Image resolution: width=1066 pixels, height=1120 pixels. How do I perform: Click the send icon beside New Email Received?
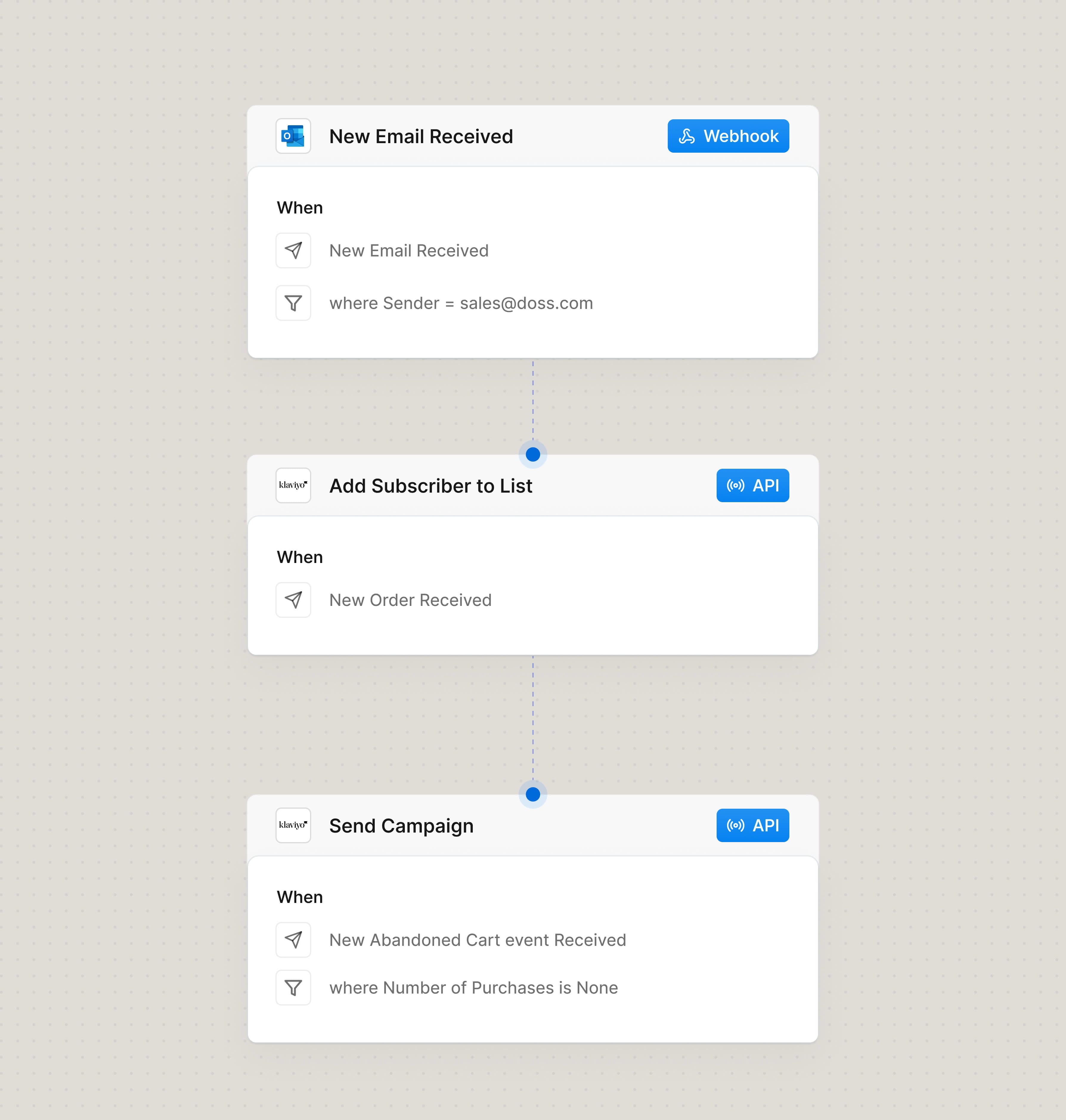[x=293, y=251]
